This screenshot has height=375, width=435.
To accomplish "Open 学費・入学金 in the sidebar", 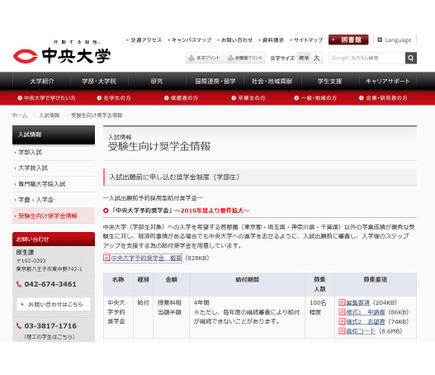I will tap(36, 200).
